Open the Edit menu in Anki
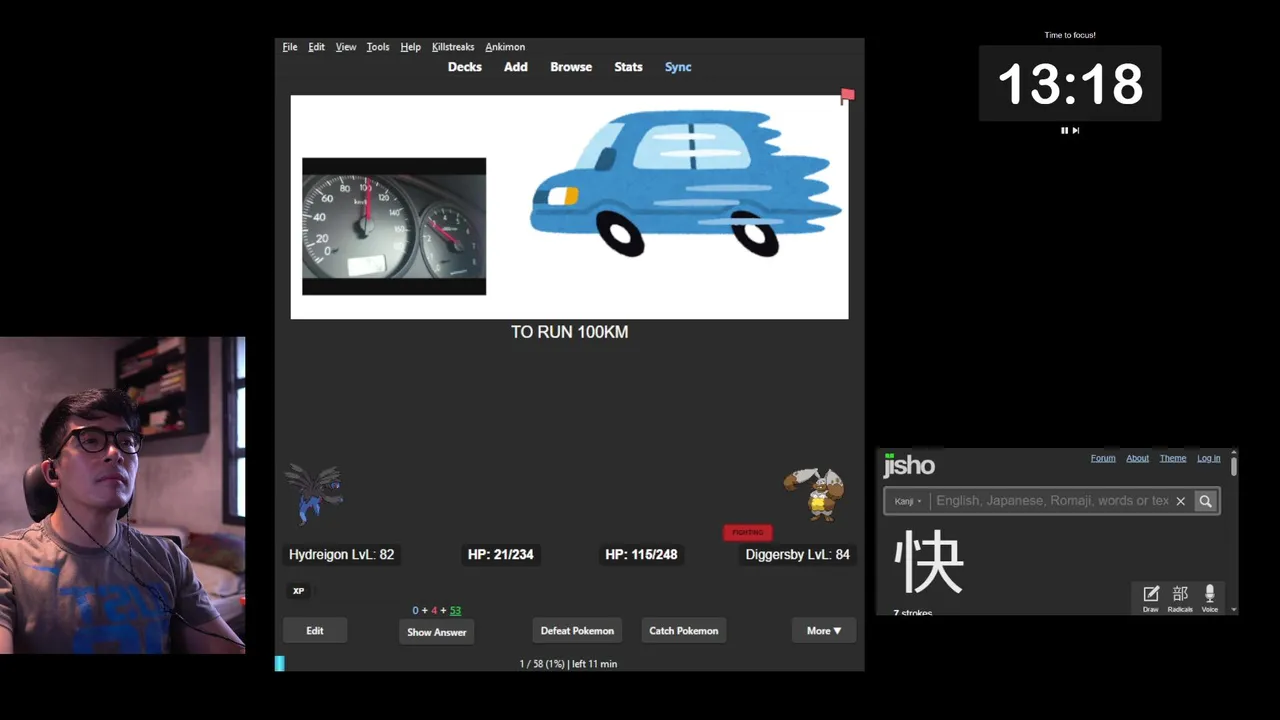This screenshot has width=1280, height=720. (316, 47)
